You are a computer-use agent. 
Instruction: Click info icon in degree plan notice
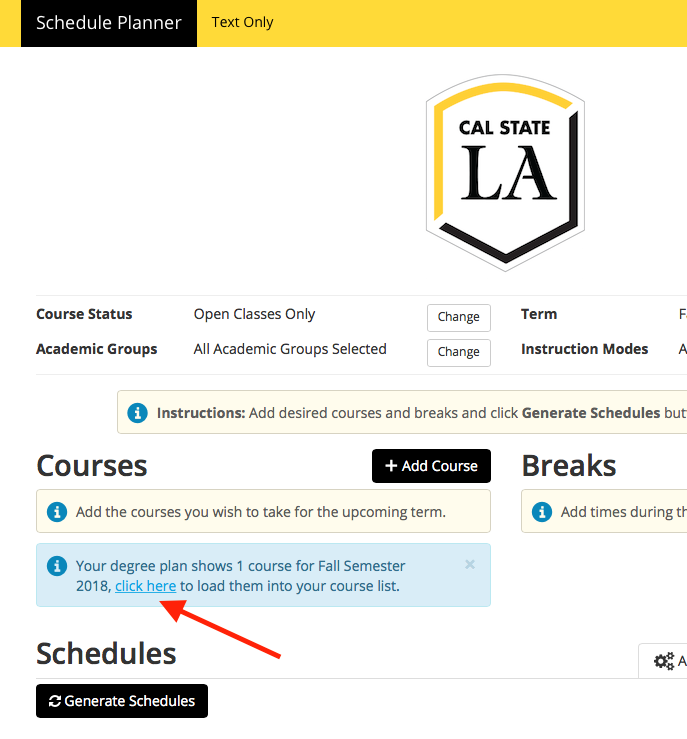pos(57,566)
